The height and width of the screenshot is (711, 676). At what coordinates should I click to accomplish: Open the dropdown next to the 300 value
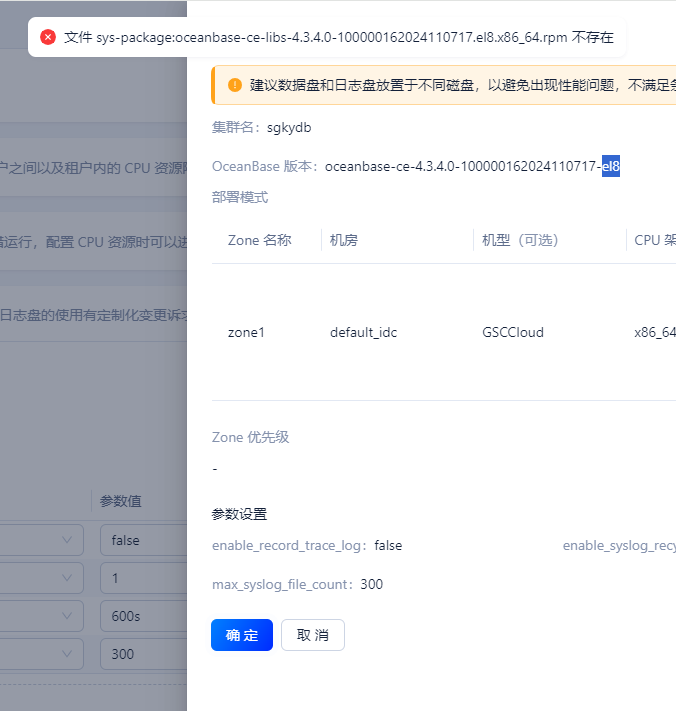[x=67, y=654]
